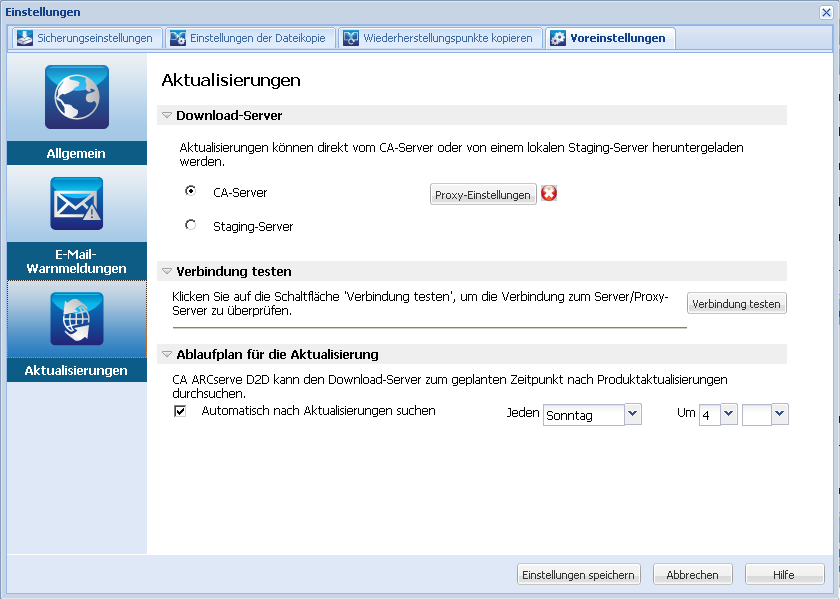Screen dimensions: 840x599
Task: Click the Einstellungen der Dateikopie tab icon
Action: (178, 38)
